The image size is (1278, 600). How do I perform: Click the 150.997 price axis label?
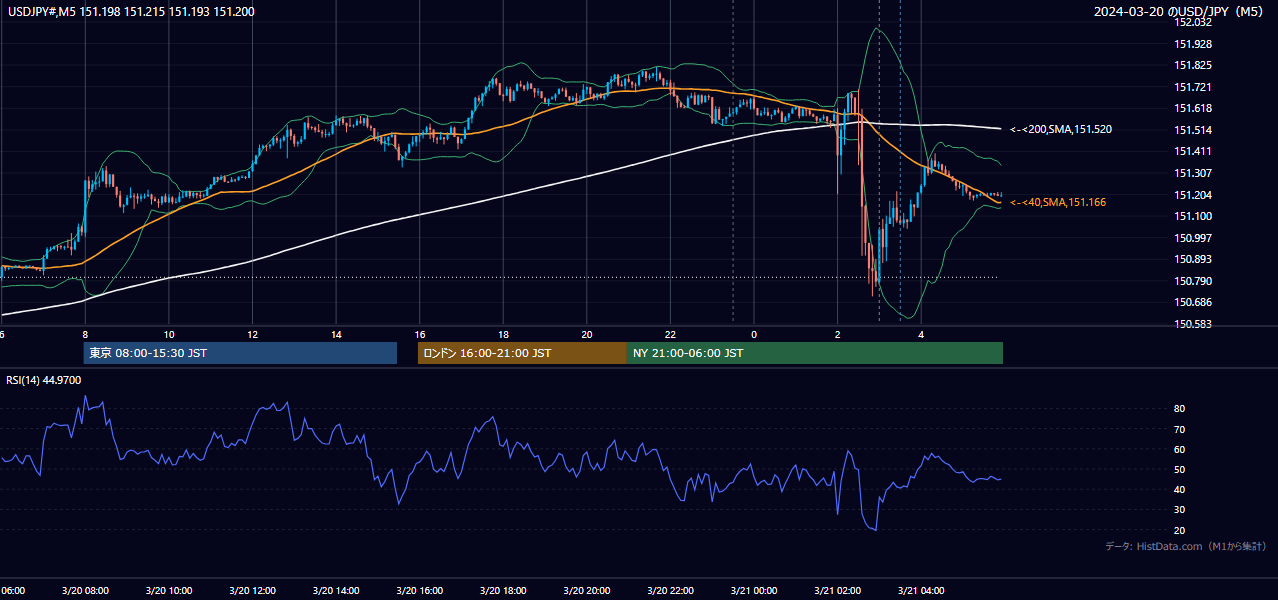[1193, 238]
